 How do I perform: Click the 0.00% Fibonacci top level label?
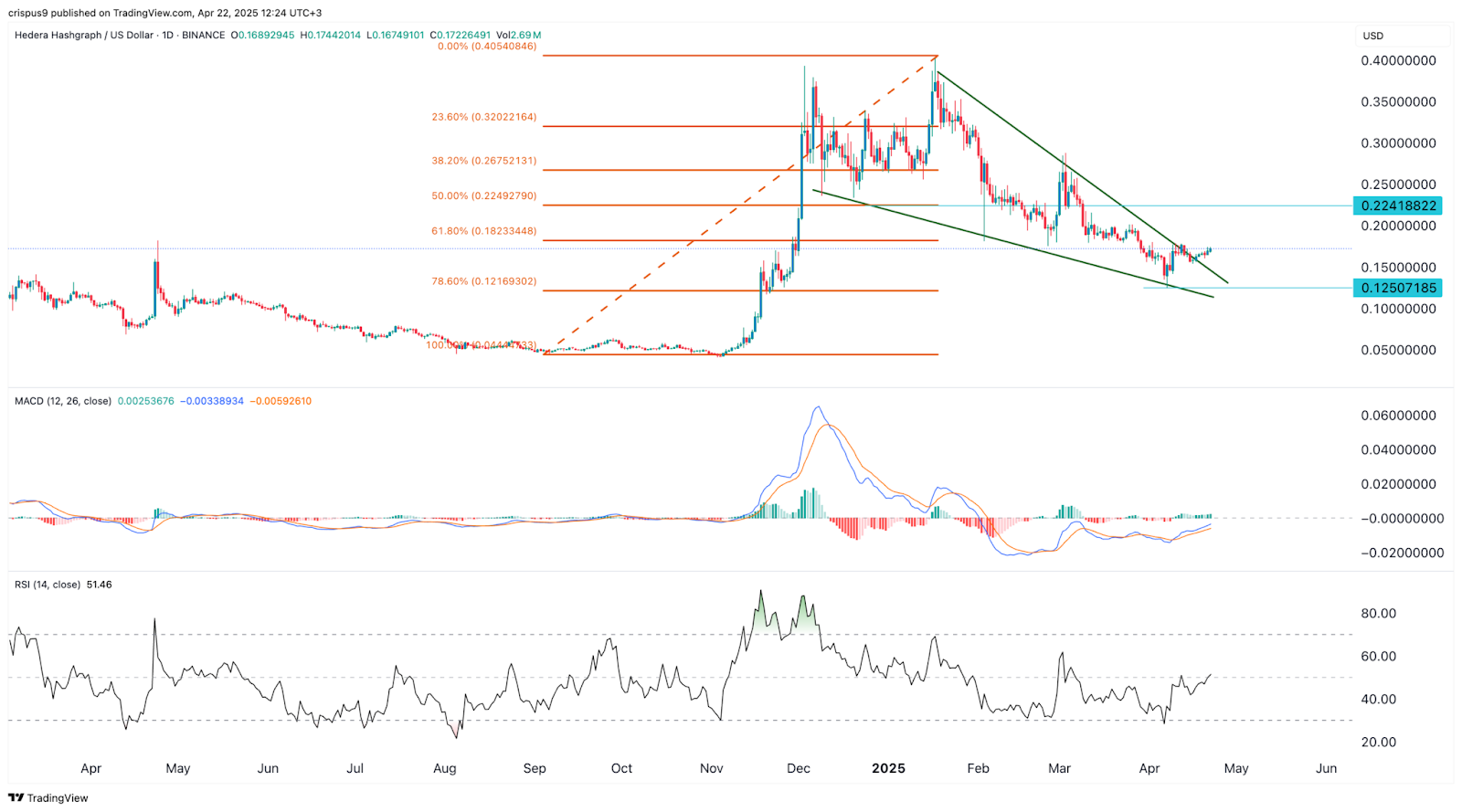click(487, 46)
